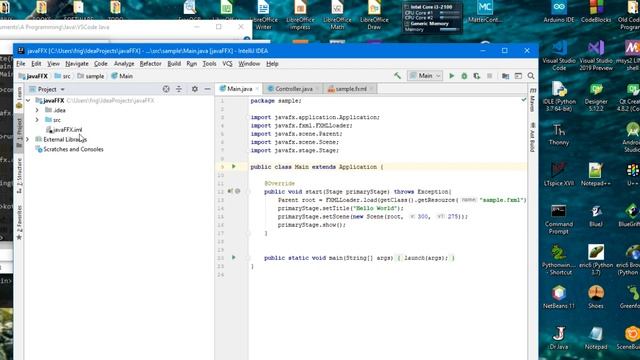Open the Code menu
Screen dimensions: 640x360
pyautogui.click(x=100, y=64)
